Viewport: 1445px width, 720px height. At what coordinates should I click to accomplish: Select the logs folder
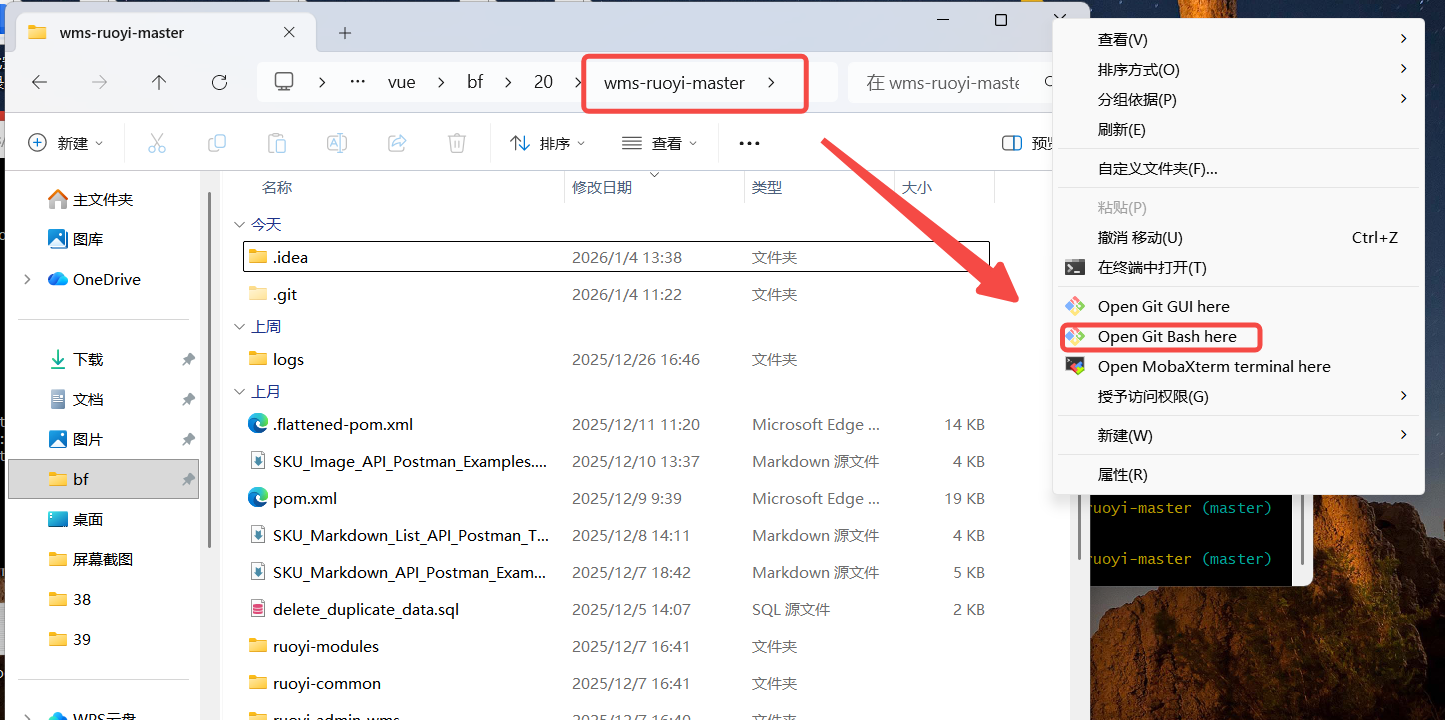(616, 359)
